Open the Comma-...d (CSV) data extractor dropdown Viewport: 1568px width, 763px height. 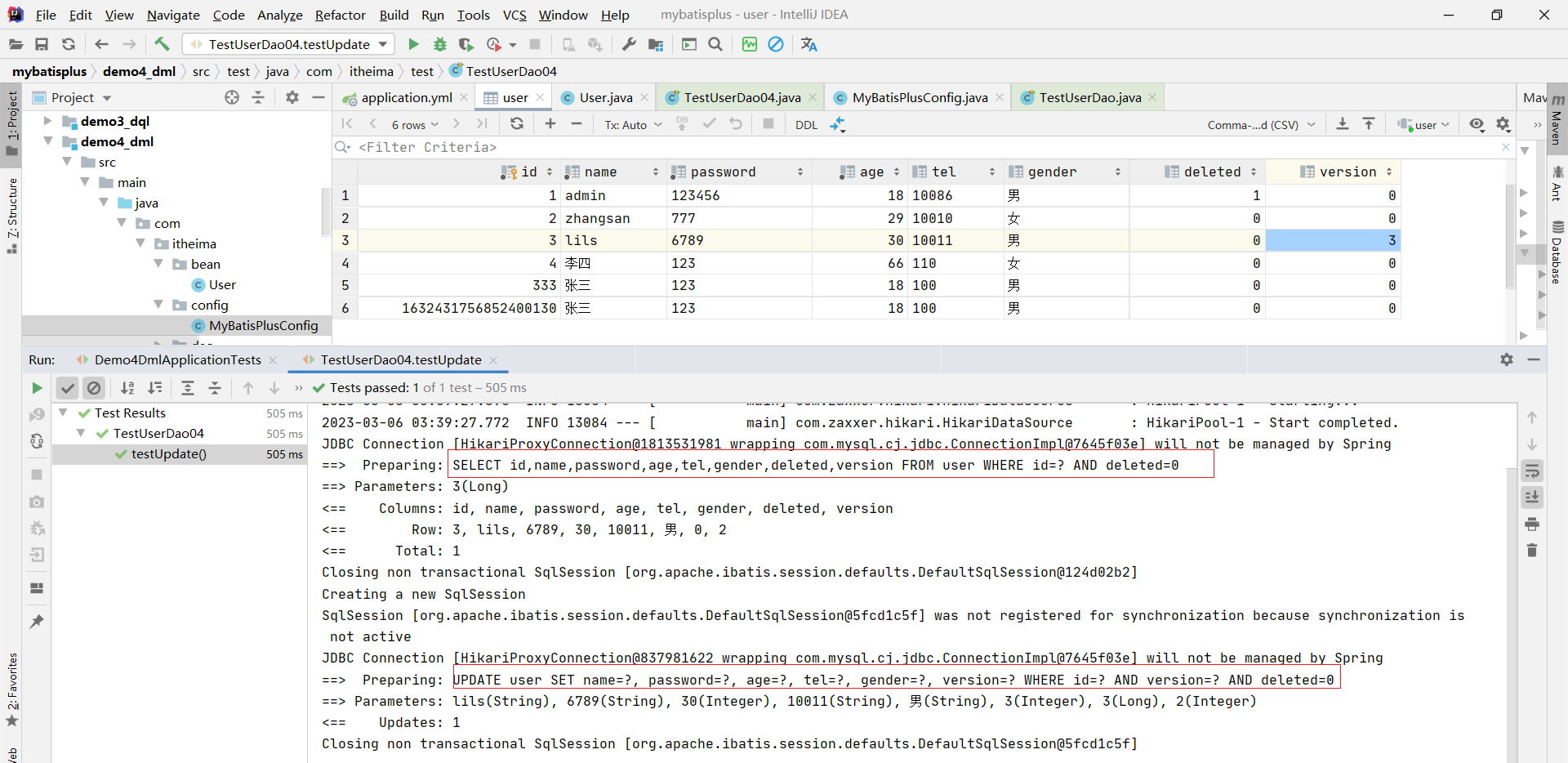[x=1261, y=125]
